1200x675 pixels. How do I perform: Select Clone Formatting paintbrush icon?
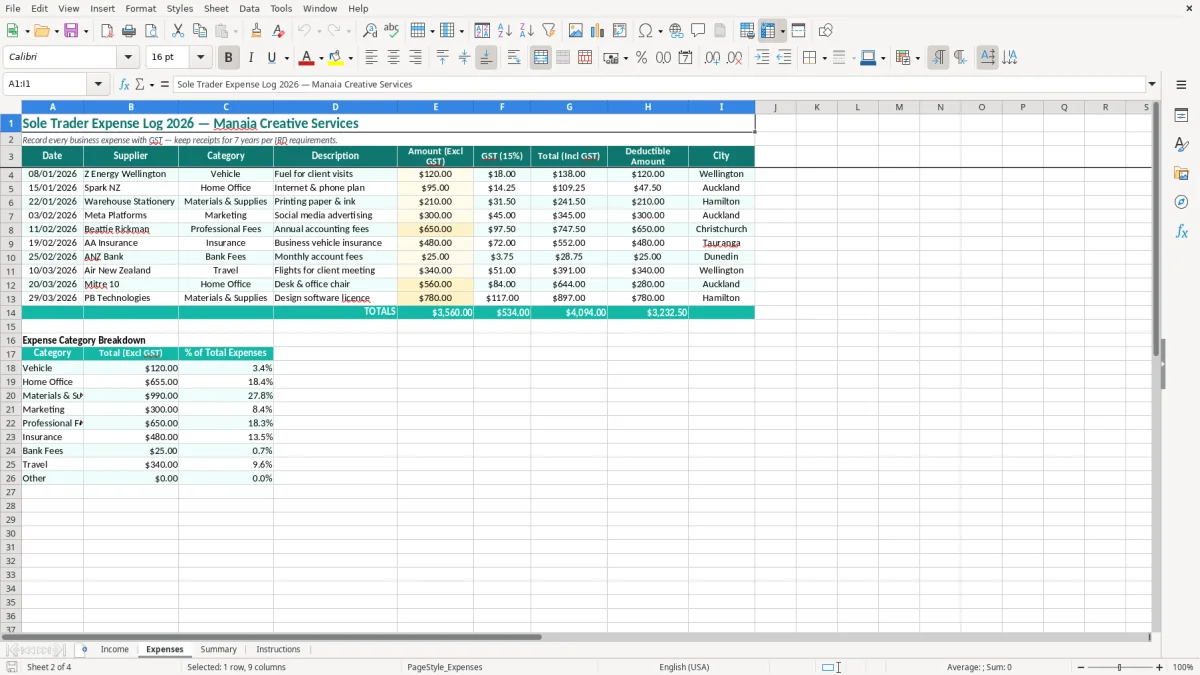[x=256, y=31]
